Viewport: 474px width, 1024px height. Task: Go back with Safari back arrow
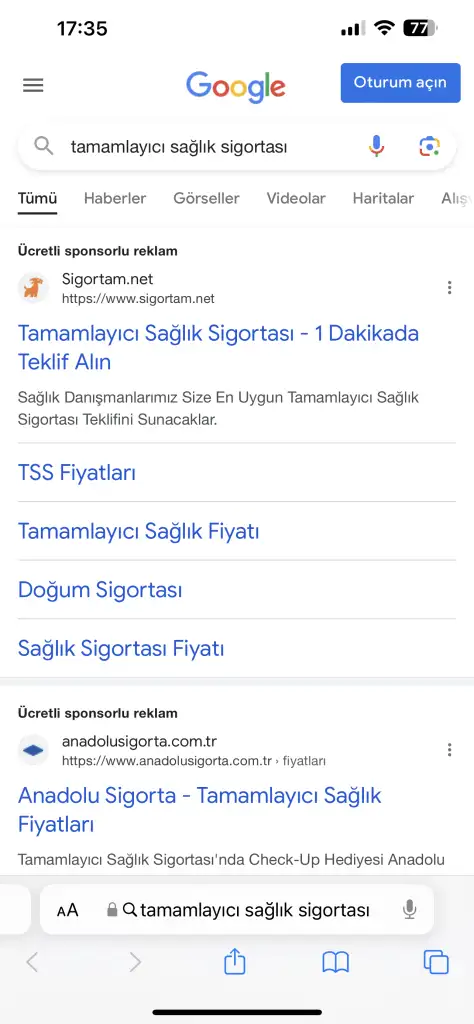32,962
